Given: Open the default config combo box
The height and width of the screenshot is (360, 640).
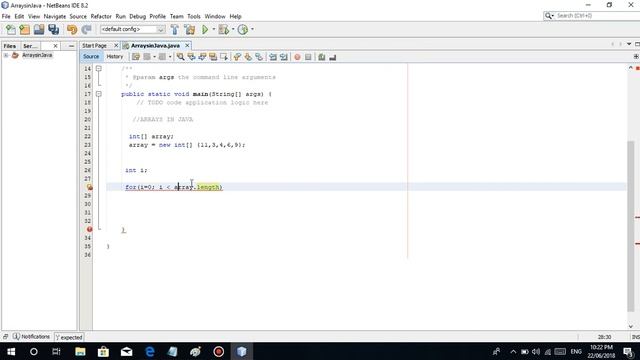Looking at the screenshot, I should (132, 29).
